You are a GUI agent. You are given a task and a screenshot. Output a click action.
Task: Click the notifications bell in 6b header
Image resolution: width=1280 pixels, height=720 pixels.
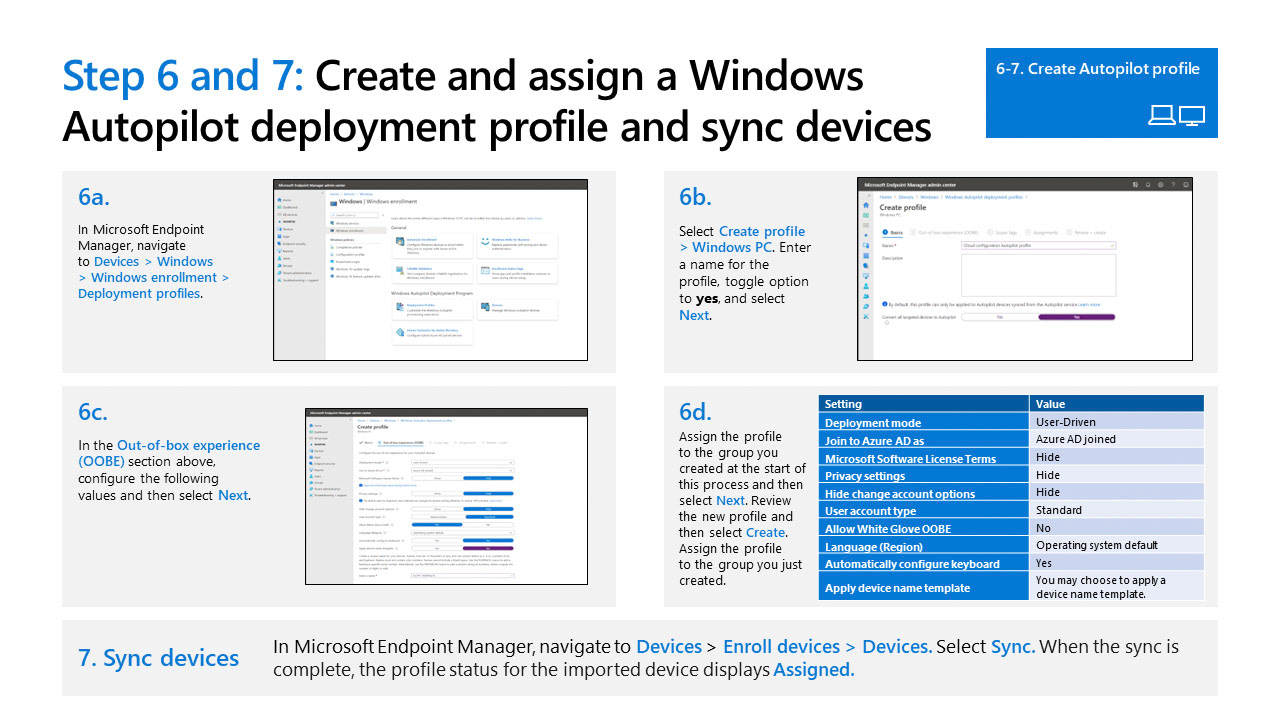tap(1148, 185)
